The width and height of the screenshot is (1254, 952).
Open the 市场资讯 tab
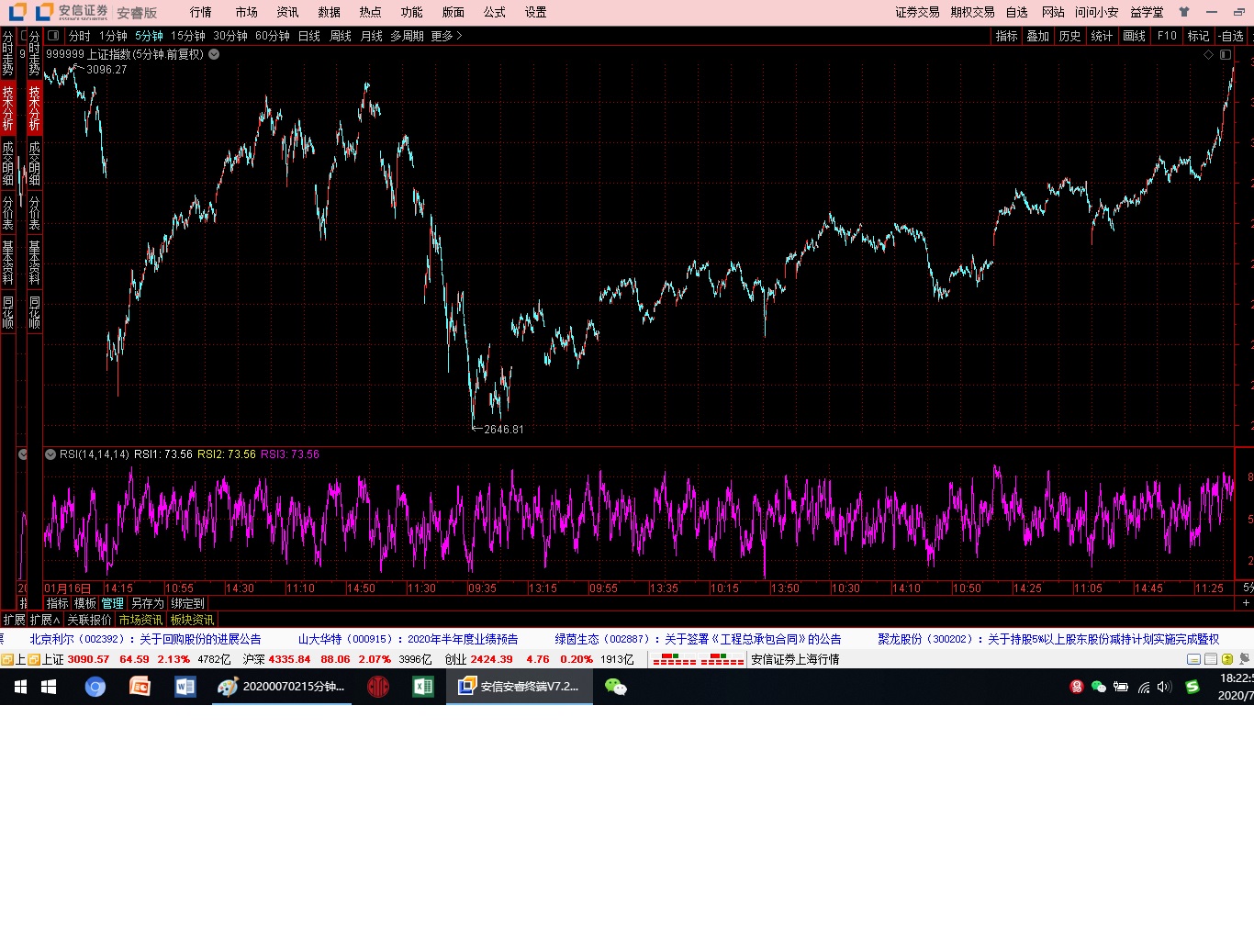[141, 620]
